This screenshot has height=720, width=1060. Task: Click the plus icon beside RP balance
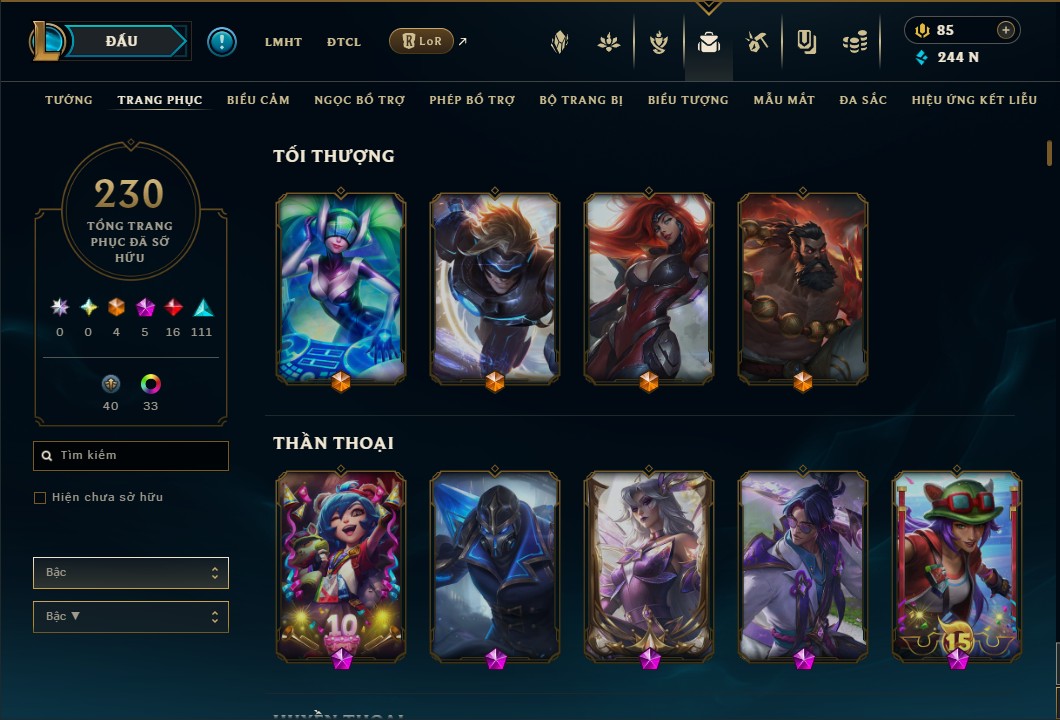pyautogui.click(x=1006, y=30)
